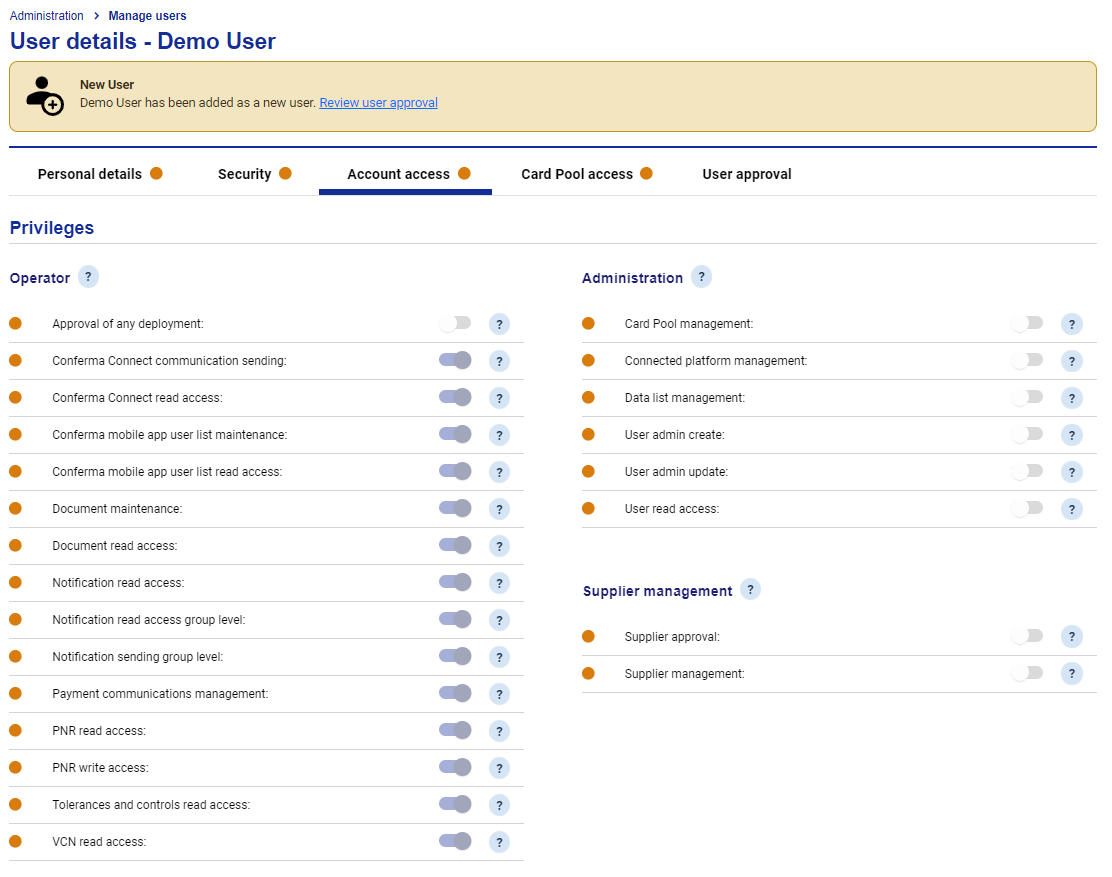Open help for Supplier approval
Viewport: 1112px width, 877px height.
1072,637
